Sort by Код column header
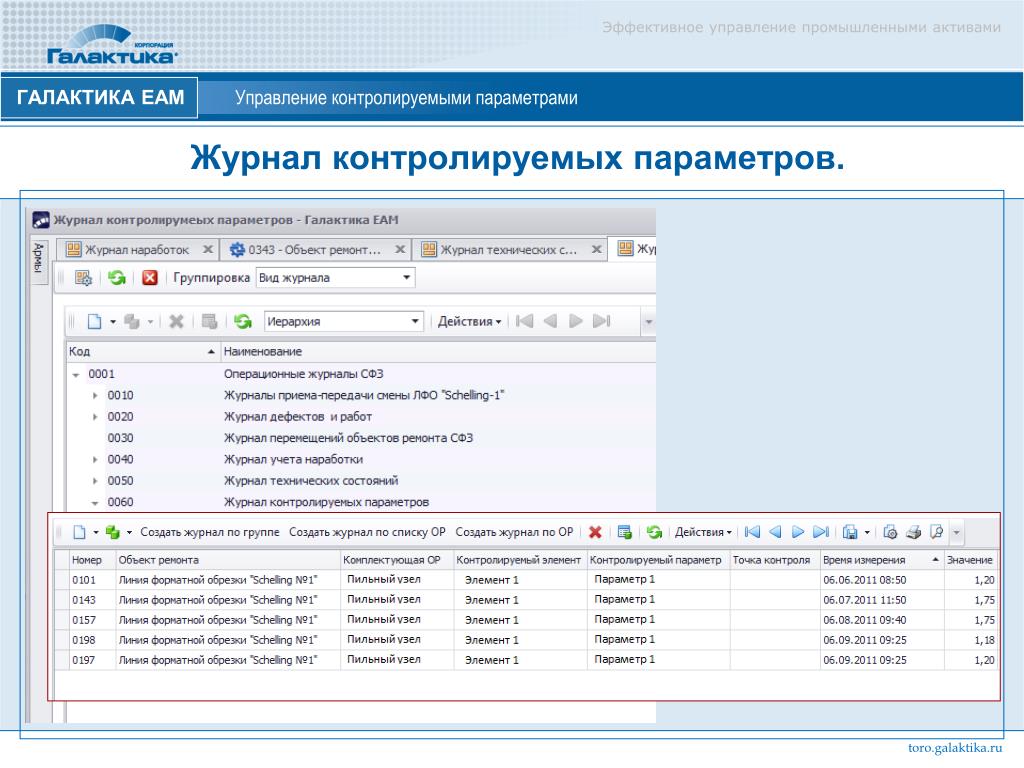Viewport: 1024px width, 768px height. (x=142, y=351)
